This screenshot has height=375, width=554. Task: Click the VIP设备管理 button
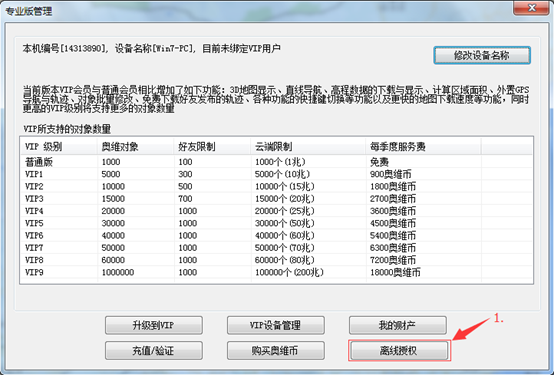[x=276, y=325]
